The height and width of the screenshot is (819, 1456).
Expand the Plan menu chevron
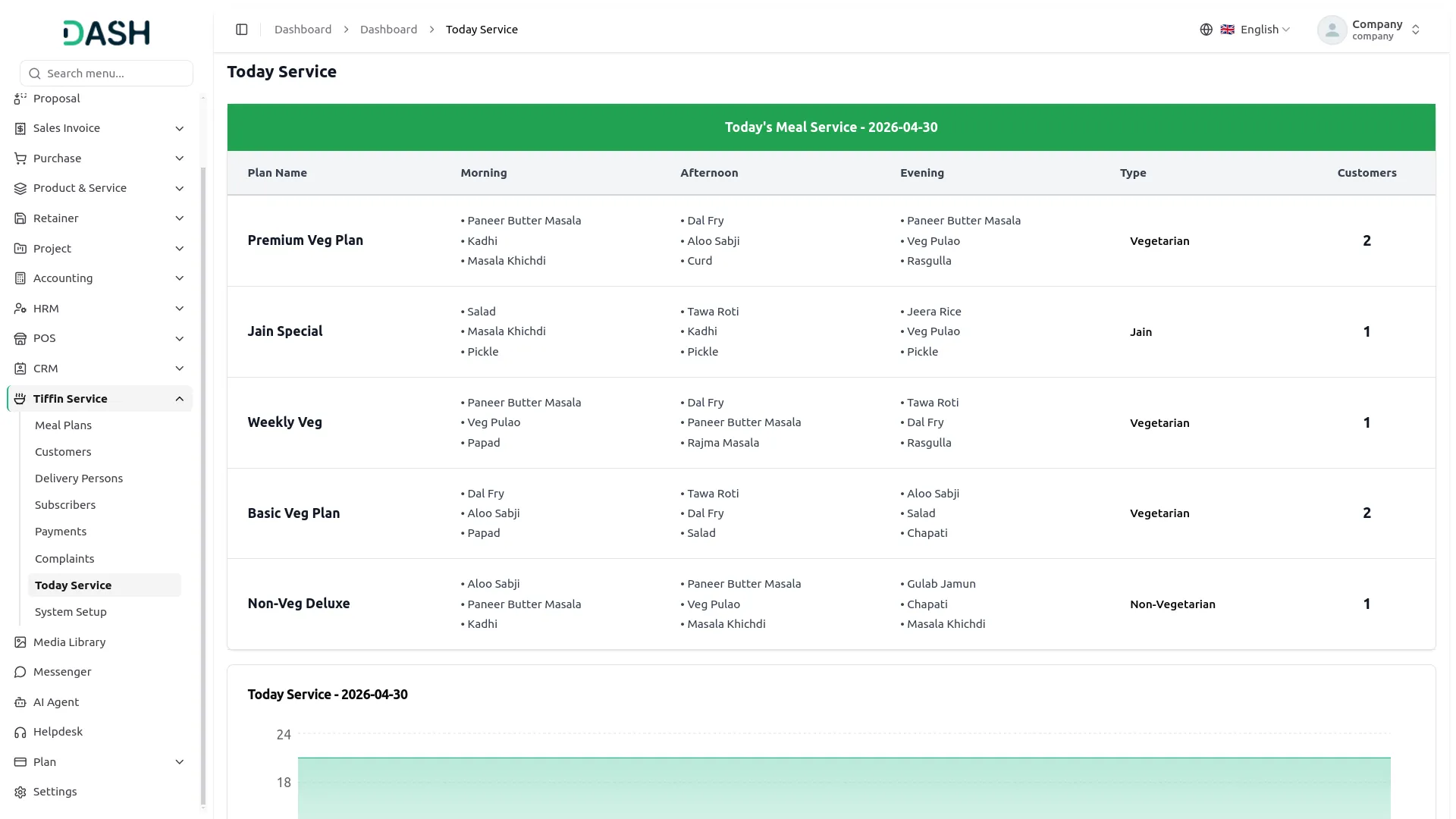pyautogui.click(x=180, y=762)
